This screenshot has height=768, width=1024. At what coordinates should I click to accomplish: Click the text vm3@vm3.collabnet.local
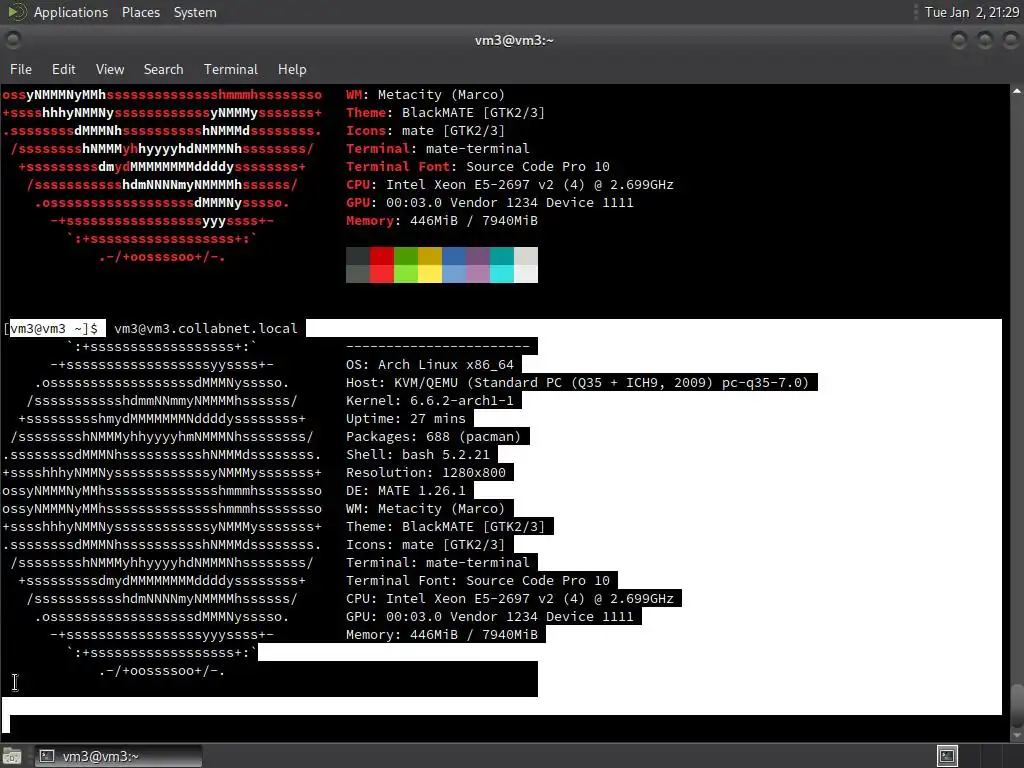(206, 328)
